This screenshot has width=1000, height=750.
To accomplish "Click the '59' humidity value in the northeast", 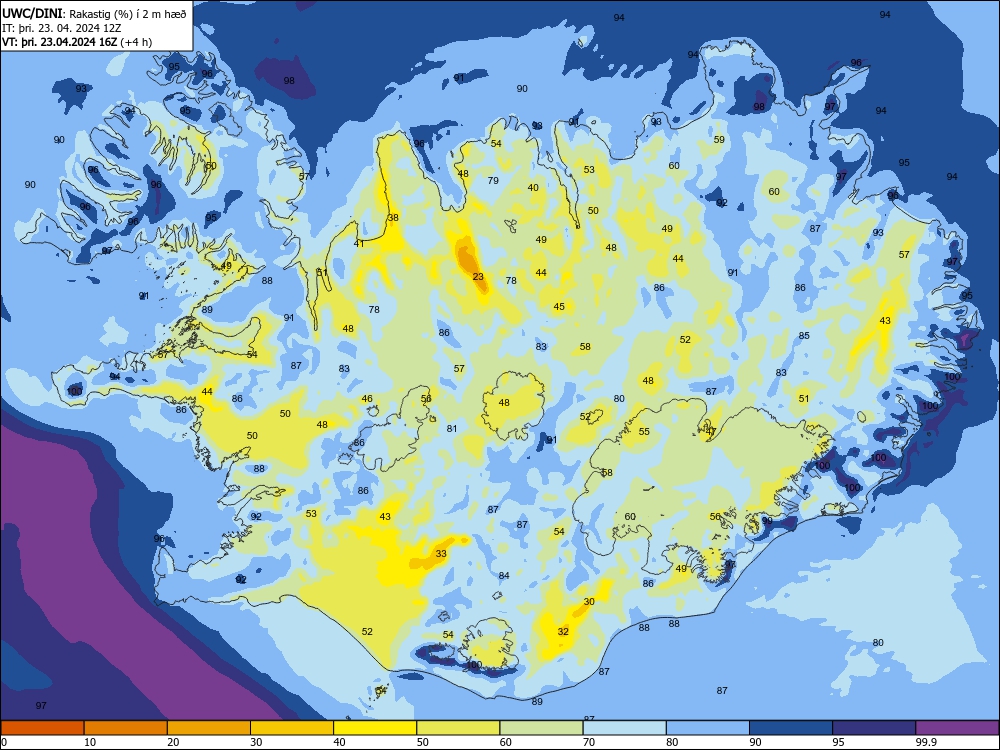I will 719,140.
